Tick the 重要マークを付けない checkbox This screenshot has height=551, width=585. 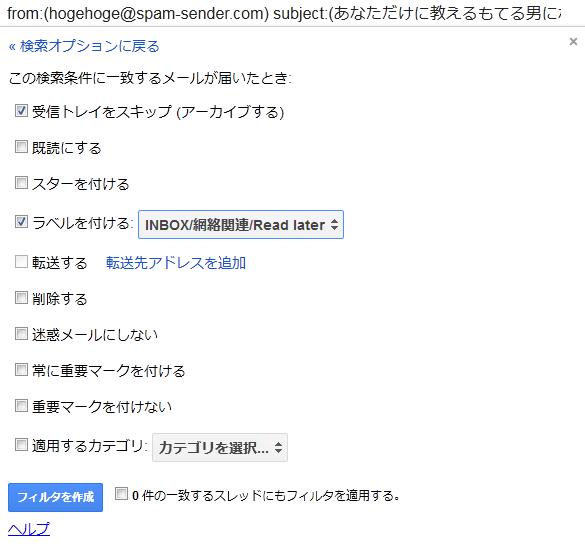pos(21,406)
